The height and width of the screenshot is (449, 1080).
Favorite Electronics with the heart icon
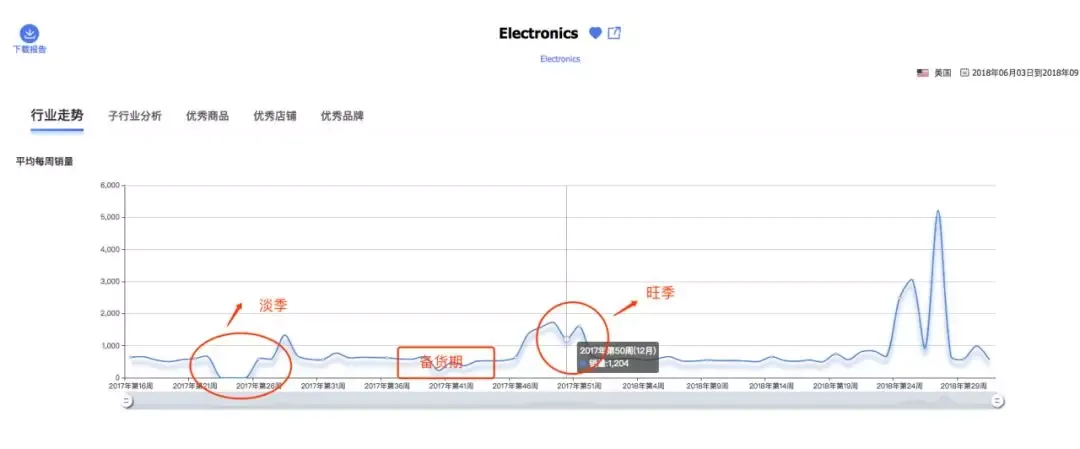click(x=595, y=33)
